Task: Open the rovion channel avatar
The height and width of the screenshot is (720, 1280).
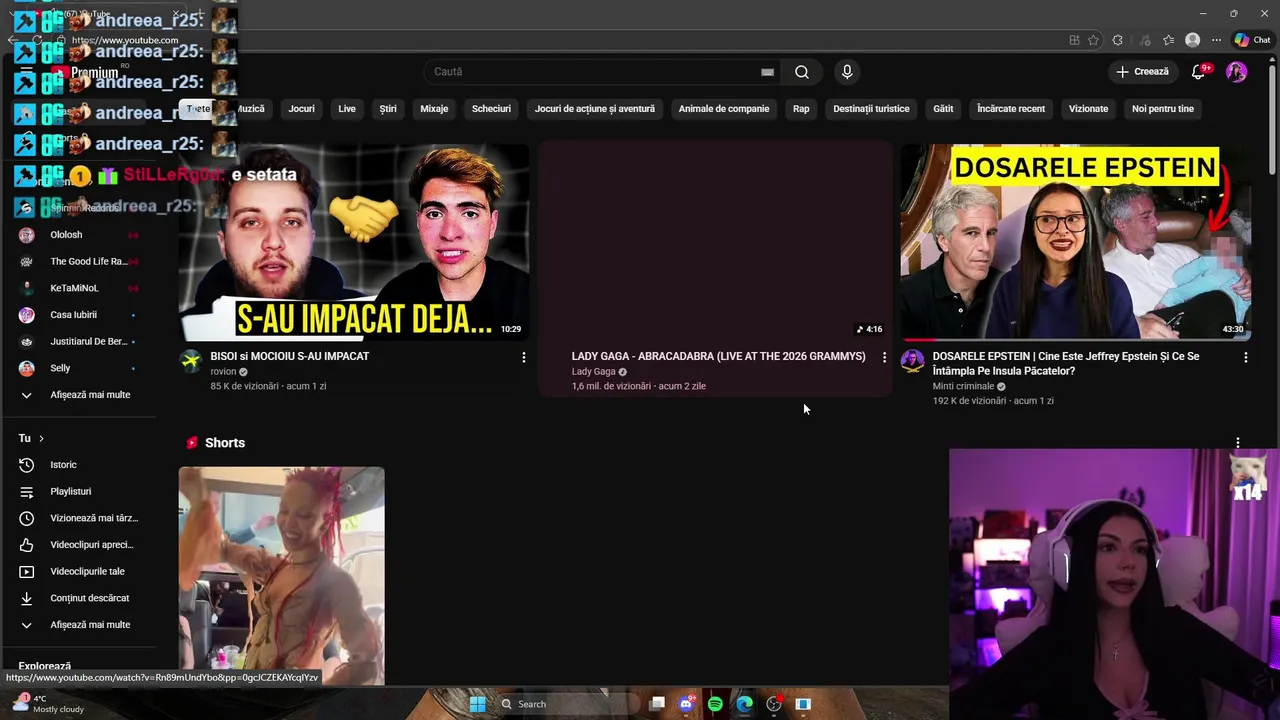Action: click(x=190, y=361)
